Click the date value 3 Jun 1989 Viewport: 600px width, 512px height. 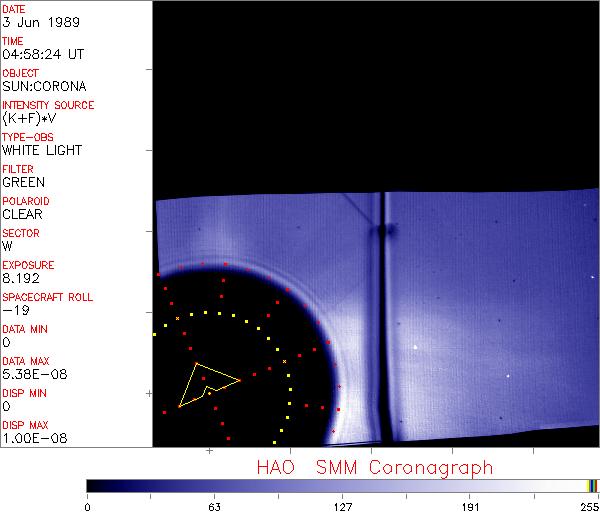(32, 22)
